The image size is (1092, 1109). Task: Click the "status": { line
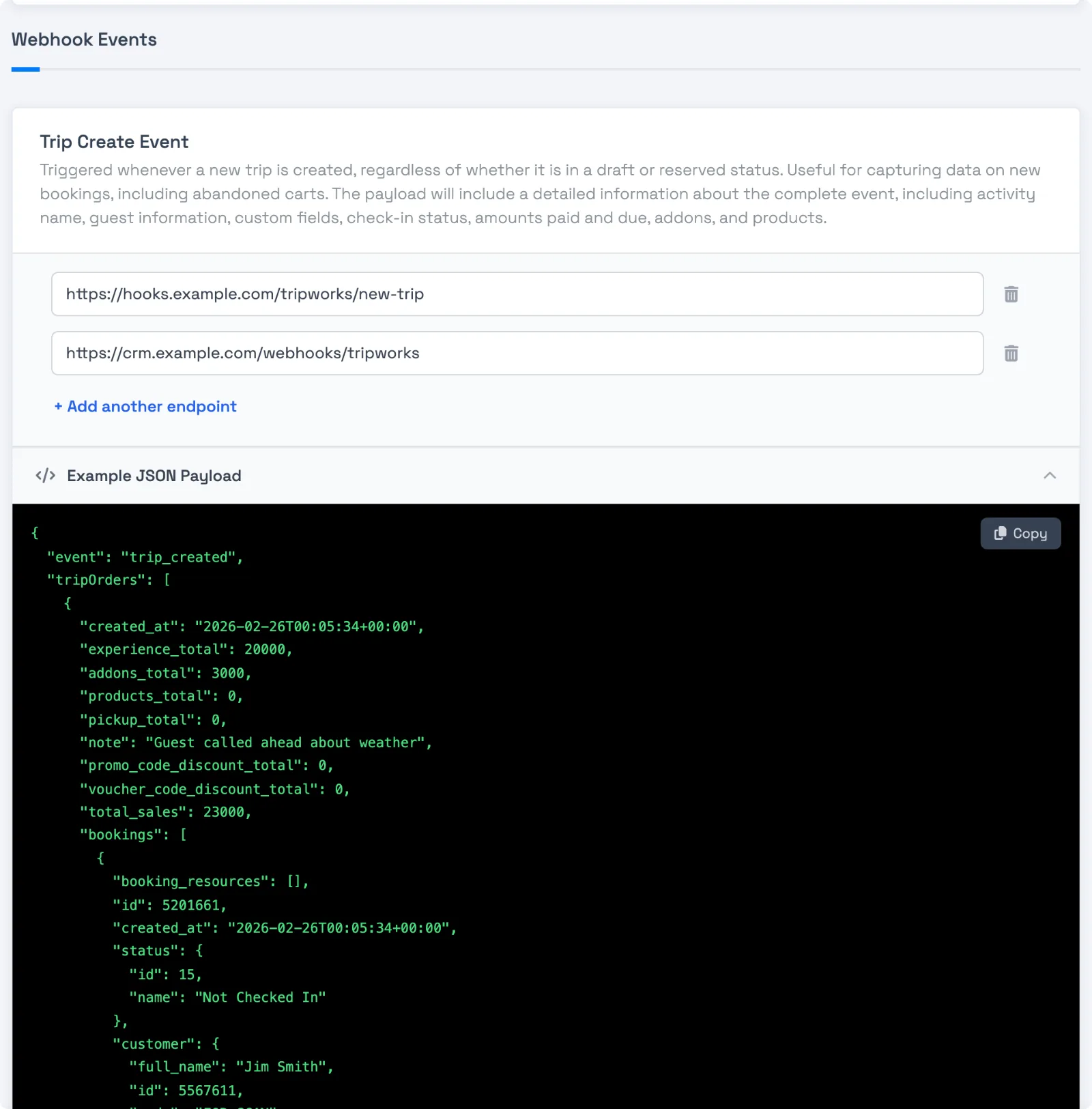click(158, 951)
